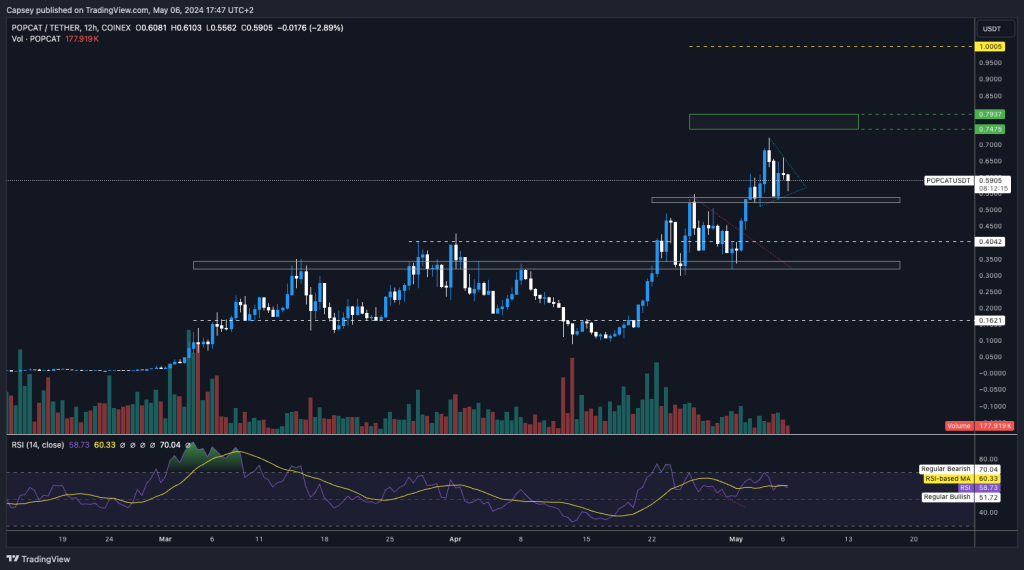Click the 0.1621 horizontal line label
1024x570 pixels.
(x=990, y=321)
